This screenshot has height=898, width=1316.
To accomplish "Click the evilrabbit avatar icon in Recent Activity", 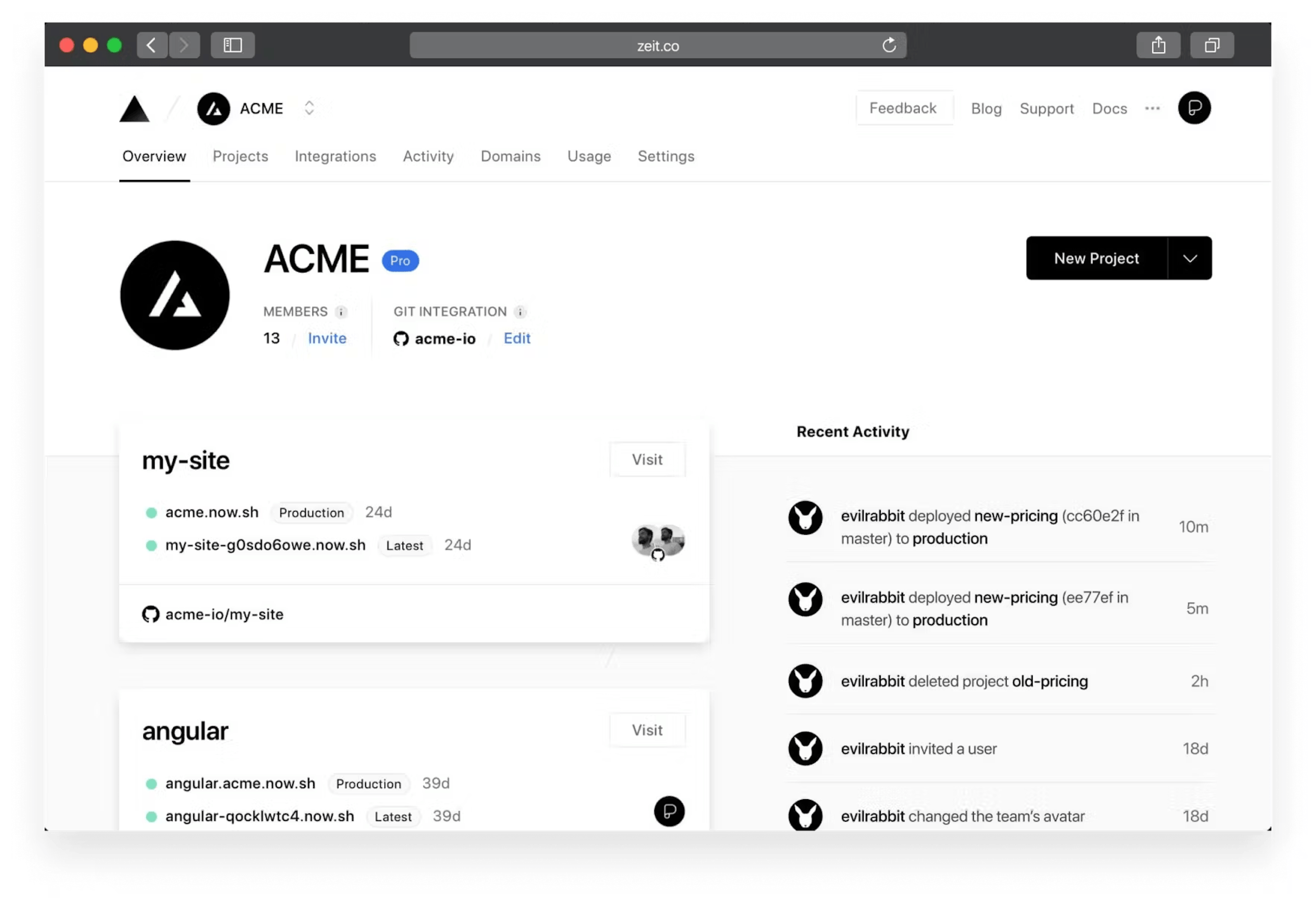I will [x=806, y=518].
